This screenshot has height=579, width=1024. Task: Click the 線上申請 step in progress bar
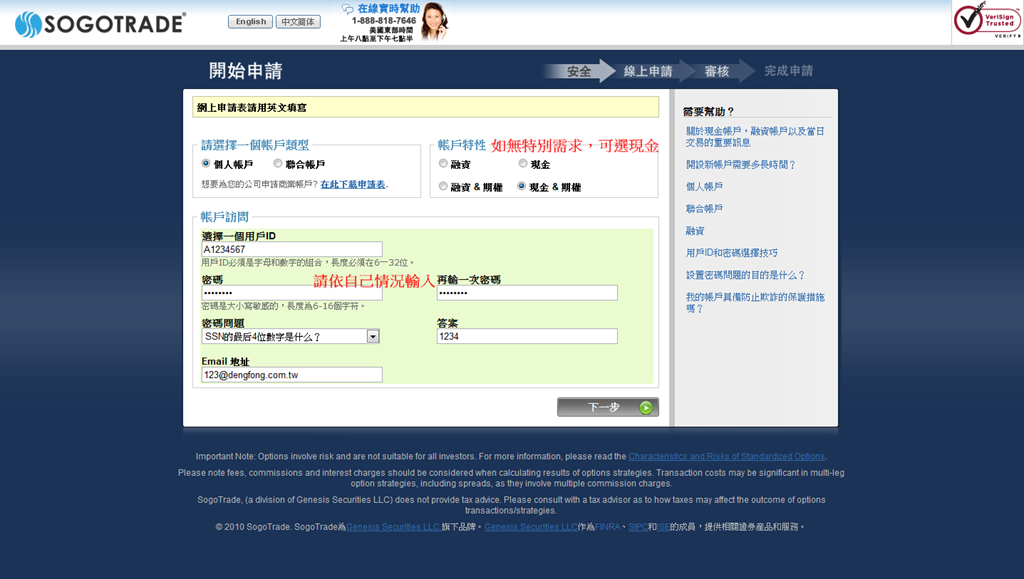[x=648, y=71]
